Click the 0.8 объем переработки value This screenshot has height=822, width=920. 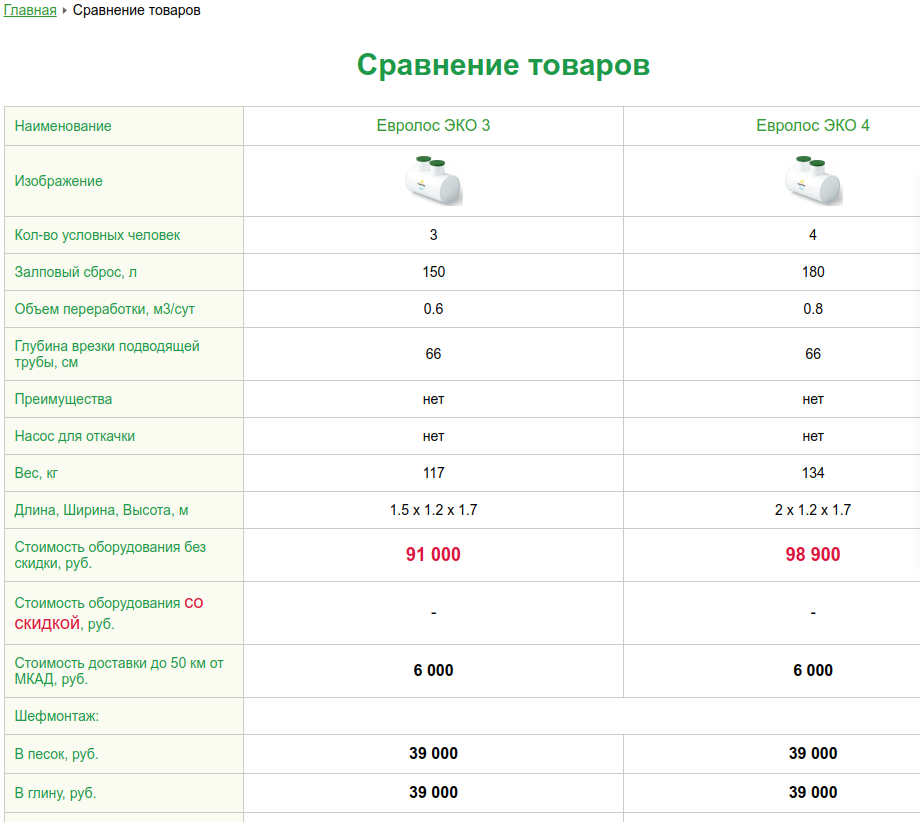coord(813,309)
